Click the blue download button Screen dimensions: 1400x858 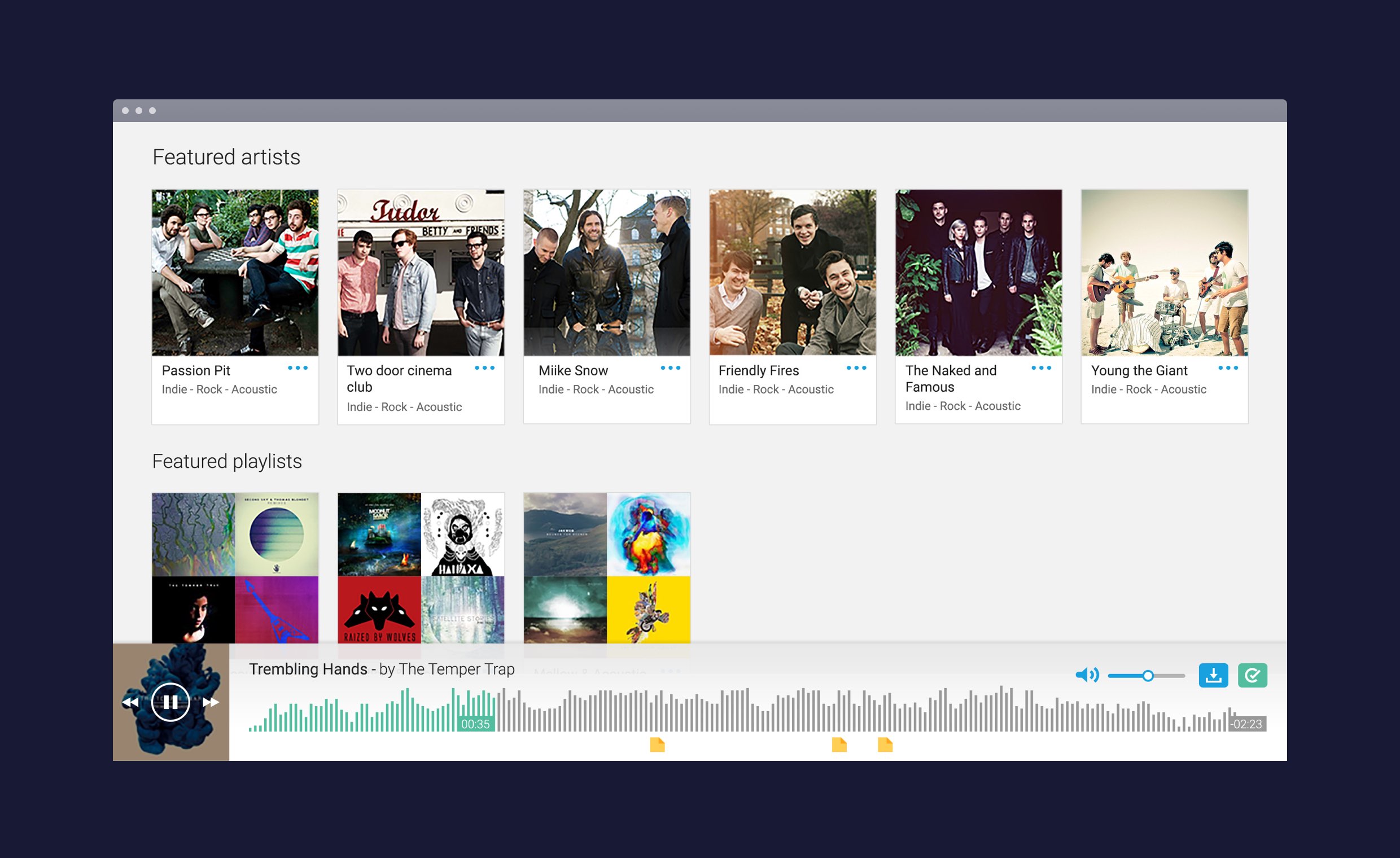pos(1213,675)
